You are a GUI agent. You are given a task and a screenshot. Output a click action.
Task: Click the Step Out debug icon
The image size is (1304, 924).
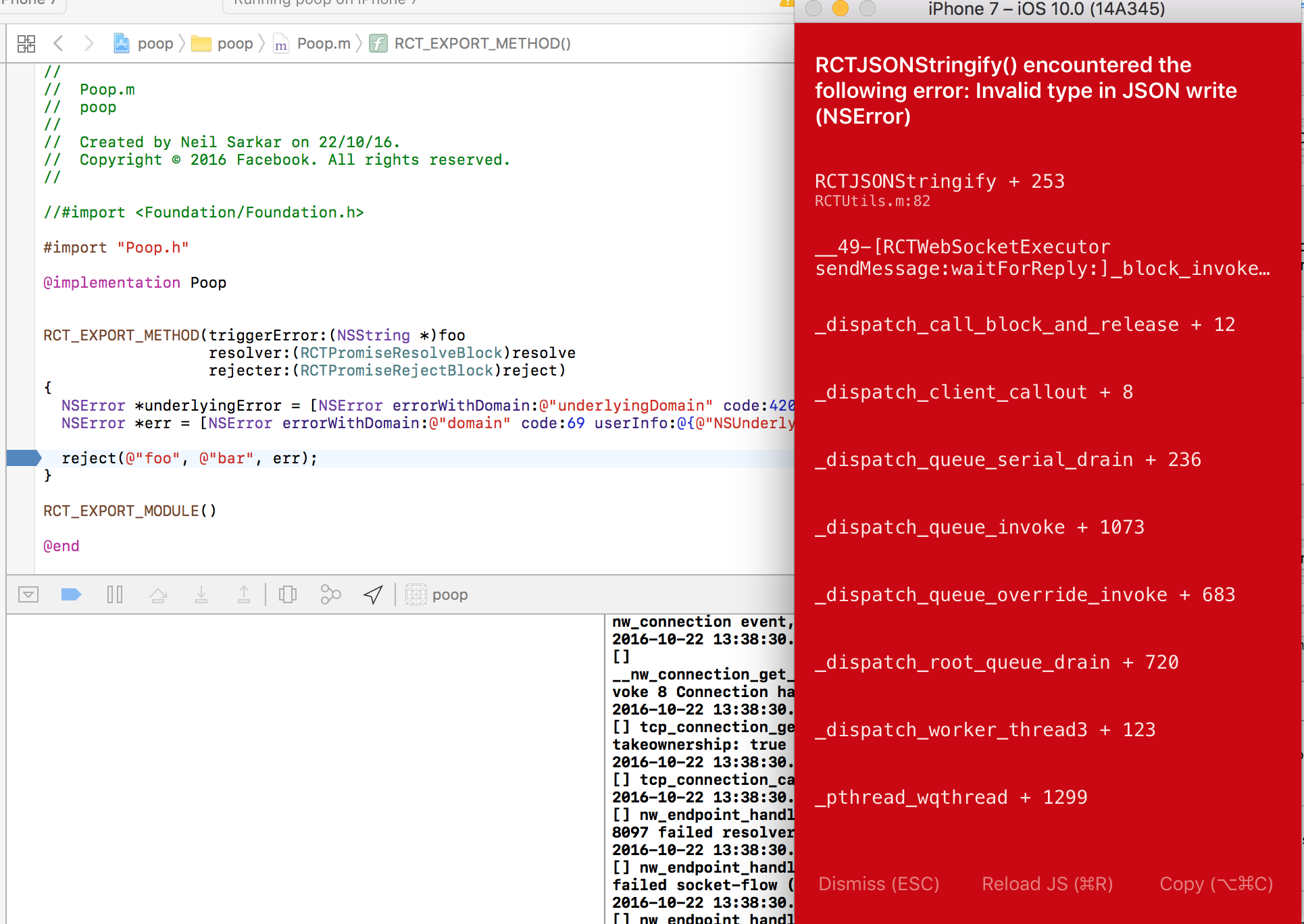coord(244,594)
